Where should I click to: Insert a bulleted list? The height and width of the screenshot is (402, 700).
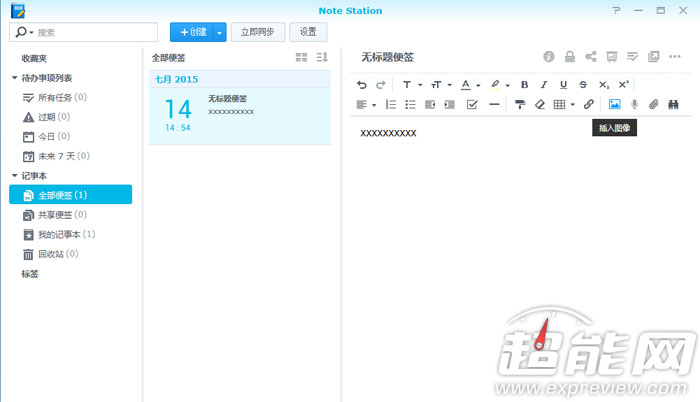[410, 105]
